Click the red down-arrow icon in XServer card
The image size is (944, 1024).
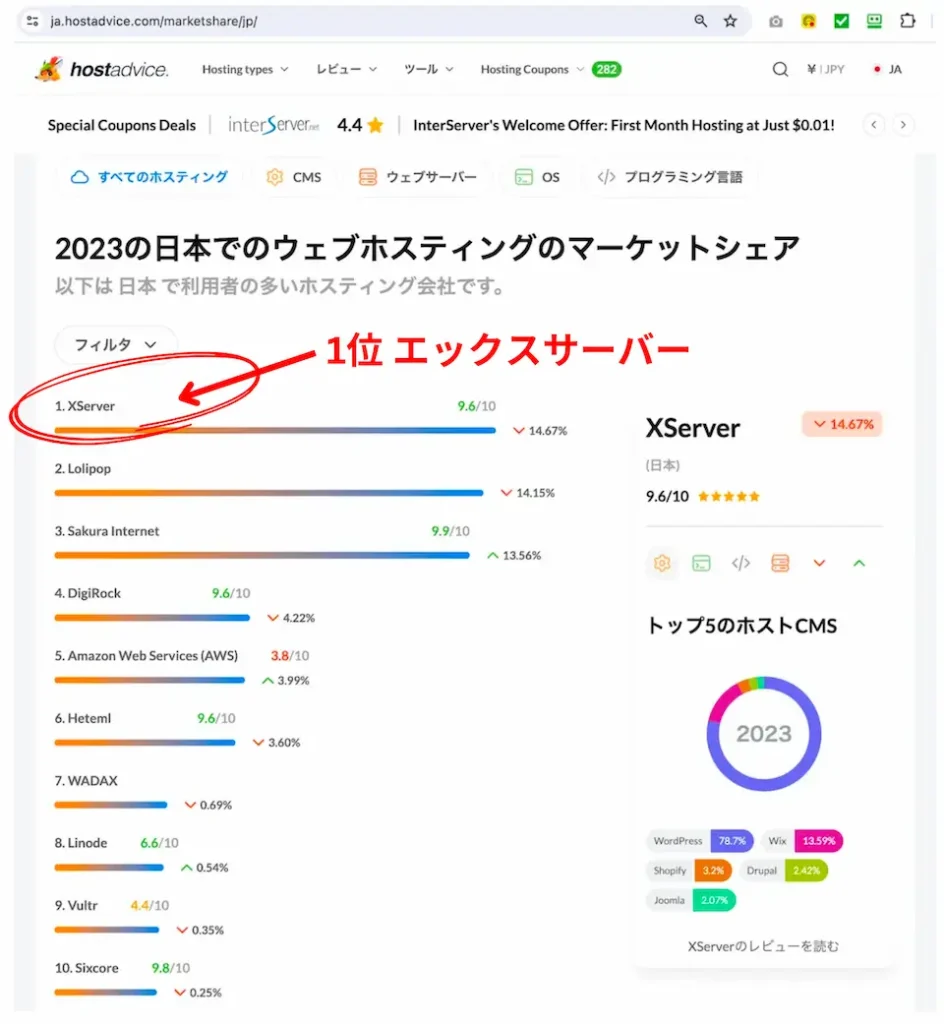tap(819, 563)
